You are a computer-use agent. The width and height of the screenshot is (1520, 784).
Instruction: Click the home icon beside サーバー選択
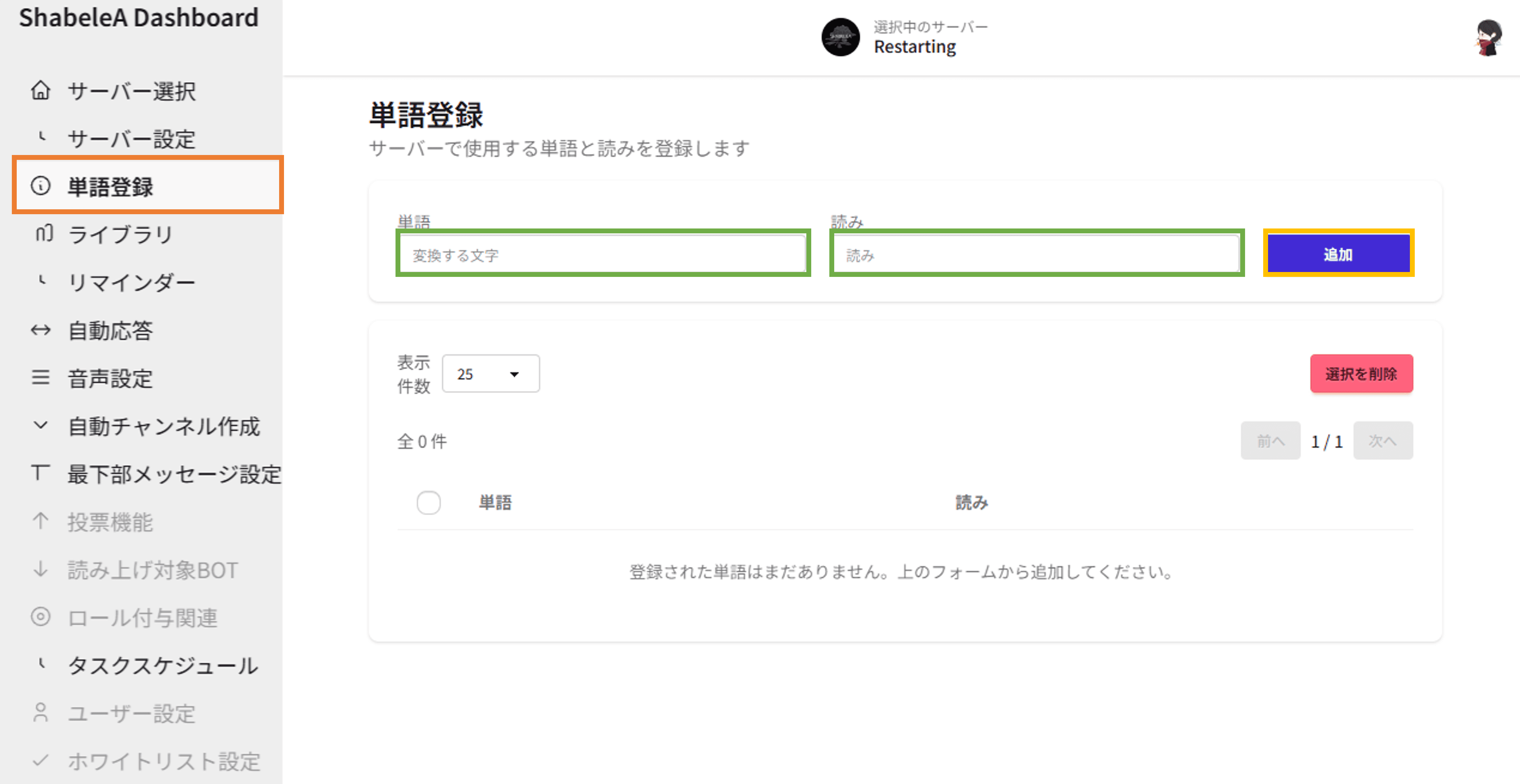[40, 90]
